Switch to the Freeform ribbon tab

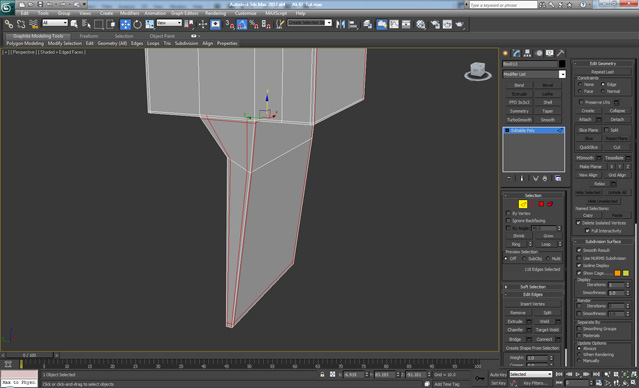[x=89, y=36]
